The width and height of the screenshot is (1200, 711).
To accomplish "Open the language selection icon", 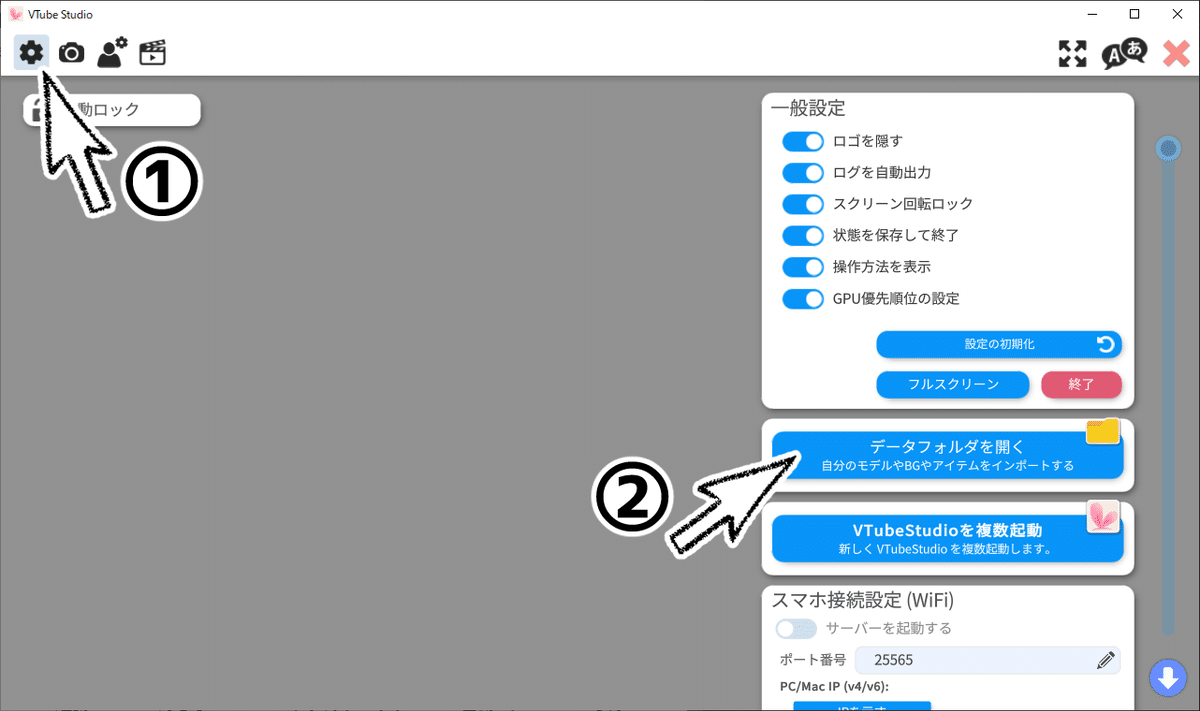I will [x=1124, y=54].
